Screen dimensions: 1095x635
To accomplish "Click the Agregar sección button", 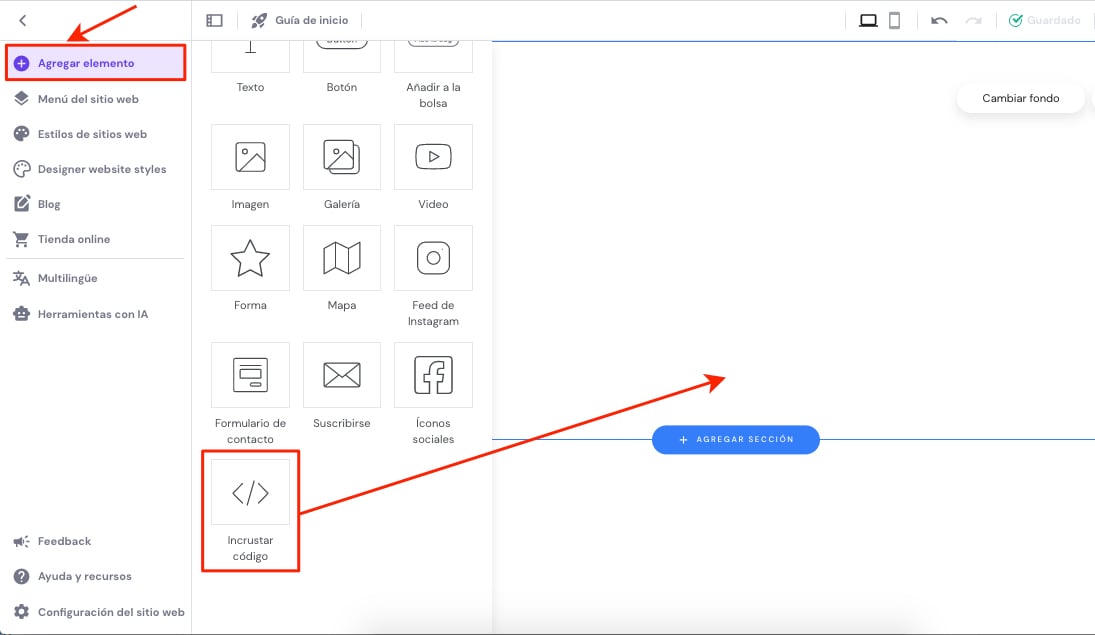I will click(736, 439).
